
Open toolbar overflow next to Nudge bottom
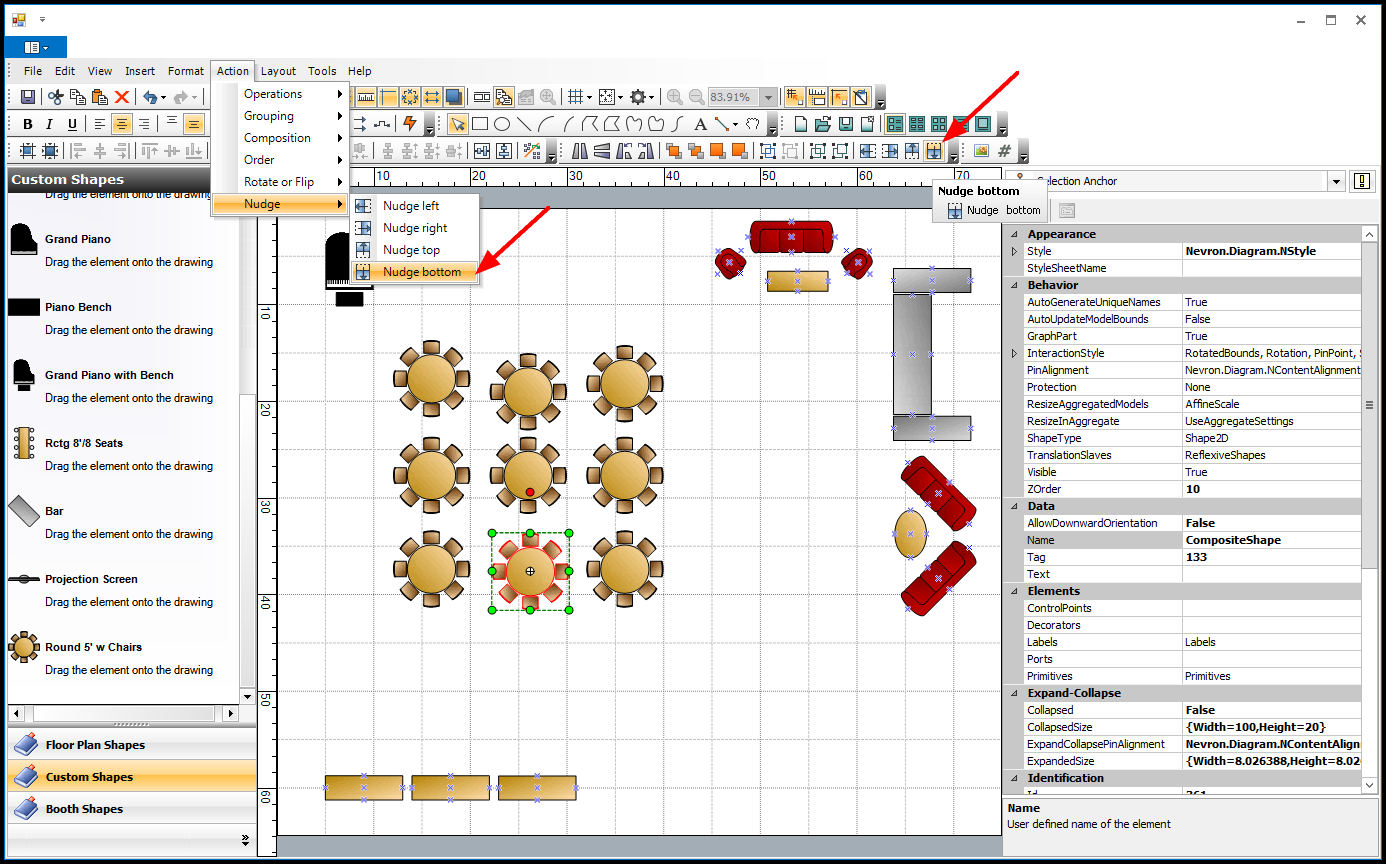pos(954,154)
